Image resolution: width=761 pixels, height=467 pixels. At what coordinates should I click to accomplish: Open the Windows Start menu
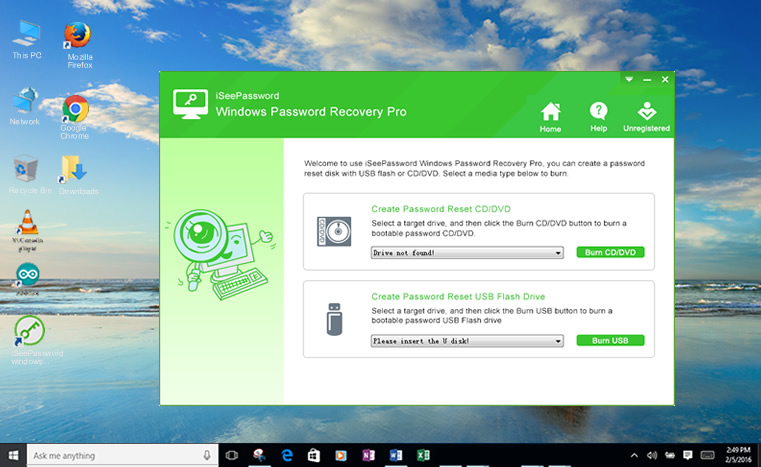(x=13, y=455)
